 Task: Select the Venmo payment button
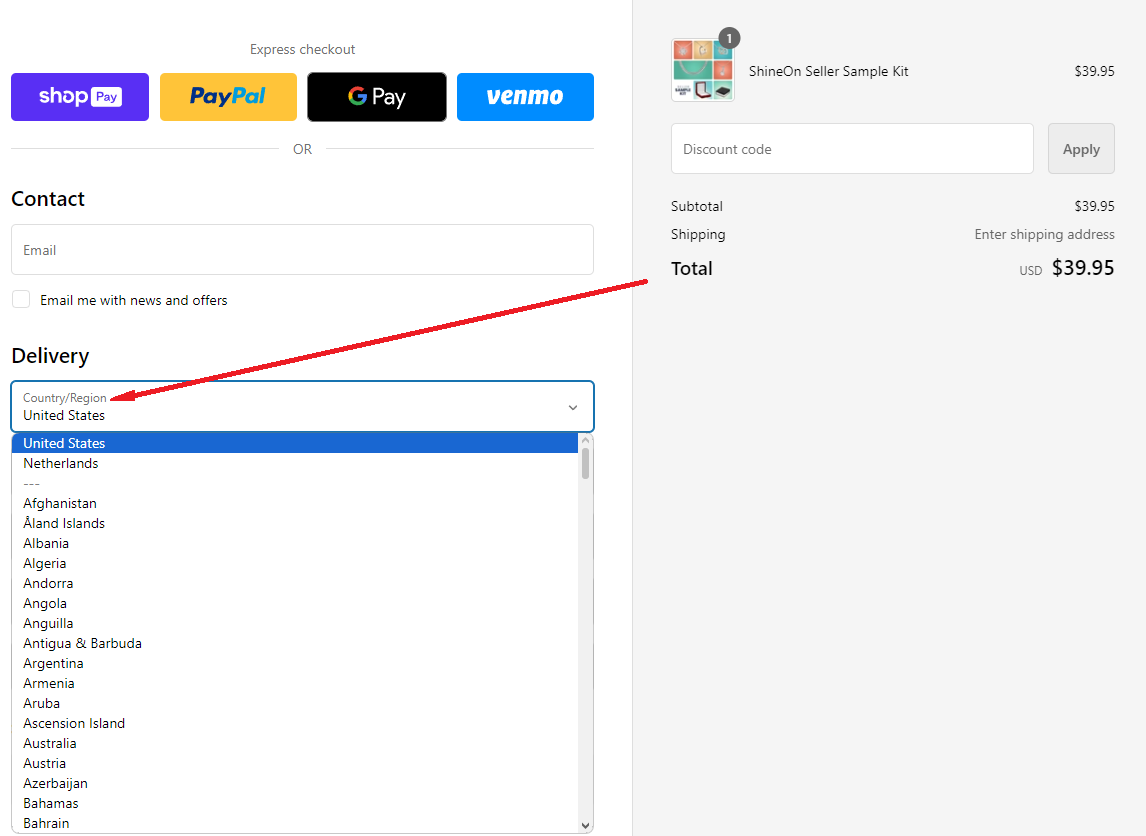pyautogui.click(x=525, y=96)
